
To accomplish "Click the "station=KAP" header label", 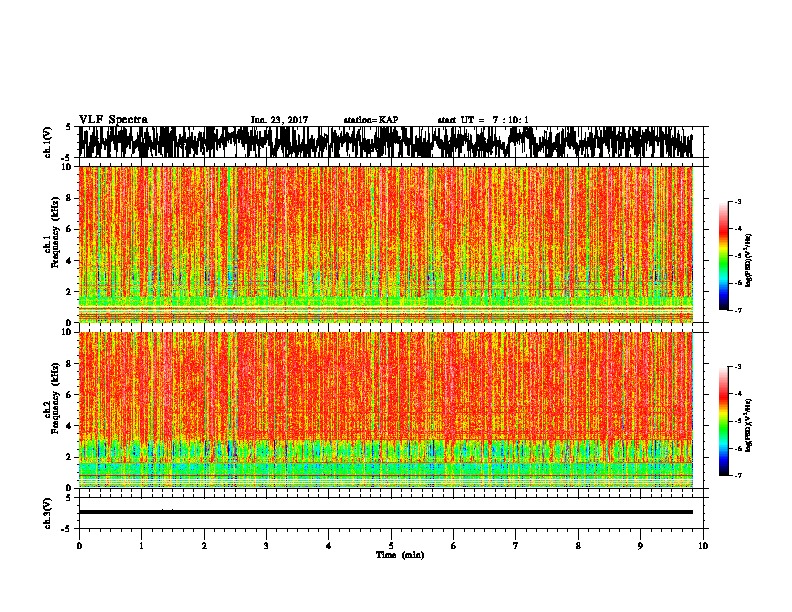I will pos(371,120).
